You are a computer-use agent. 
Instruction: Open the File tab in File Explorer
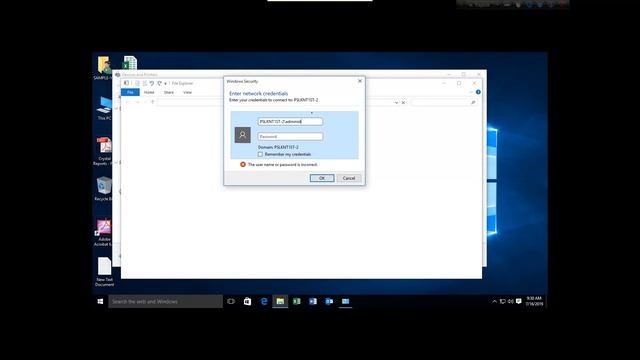point(130,93)
